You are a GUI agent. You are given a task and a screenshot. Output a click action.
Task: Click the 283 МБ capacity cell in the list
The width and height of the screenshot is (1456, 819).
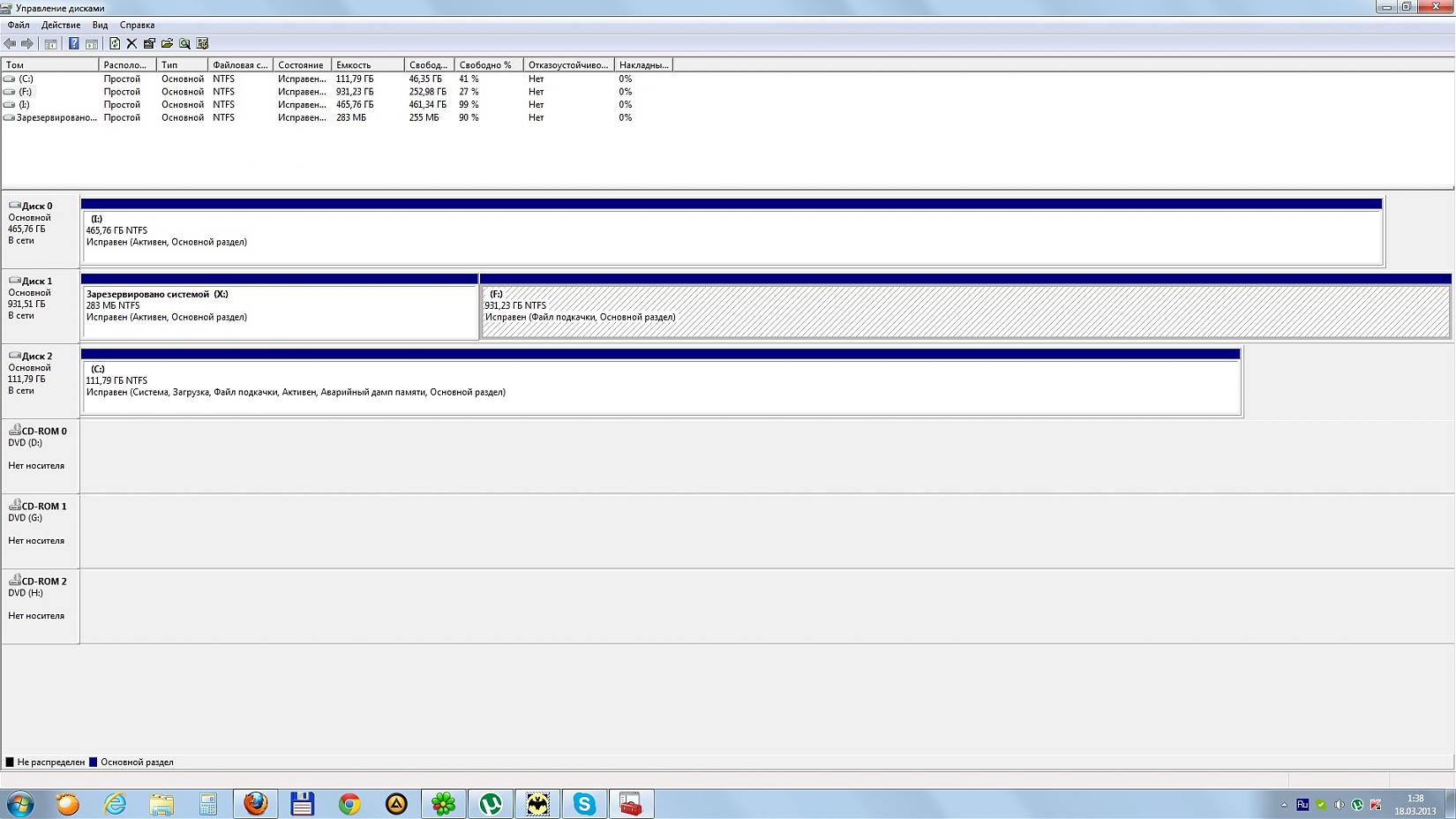point(351,117)
